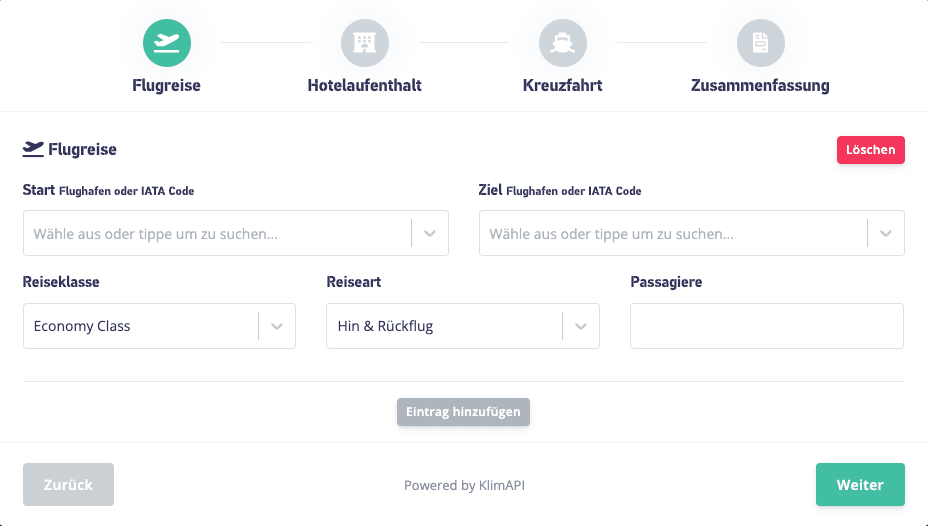The width and height of the screenshot is (928, 526).
Task: Click the Start airport search field
Action: click(x=217, y=234)
